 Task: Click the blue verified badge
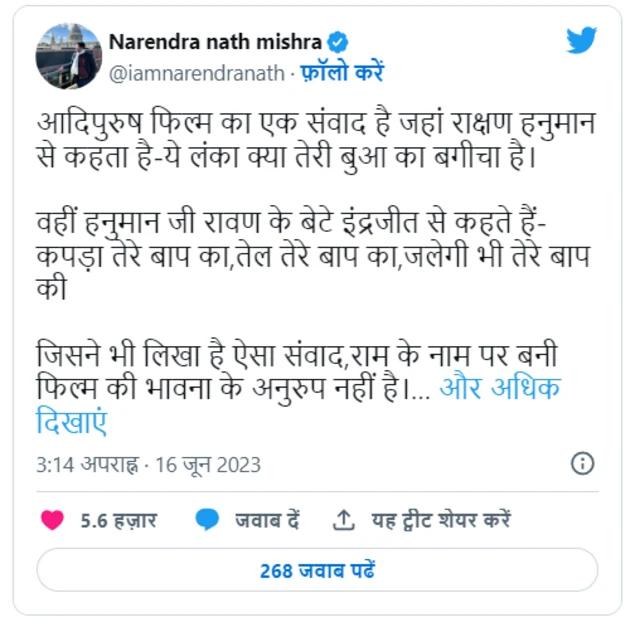click(340, 42)
